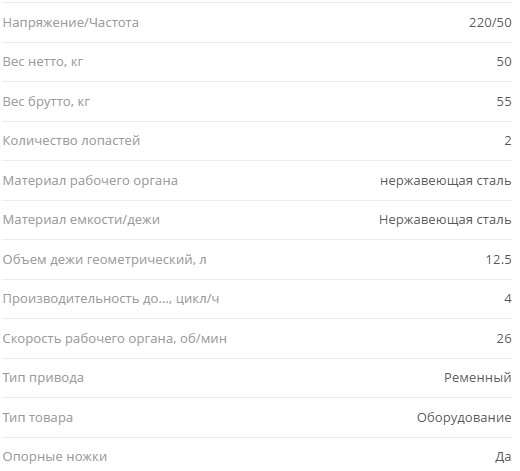
Task: Select the 'Оборудование' product type value
Action: [x=464, y=418]
